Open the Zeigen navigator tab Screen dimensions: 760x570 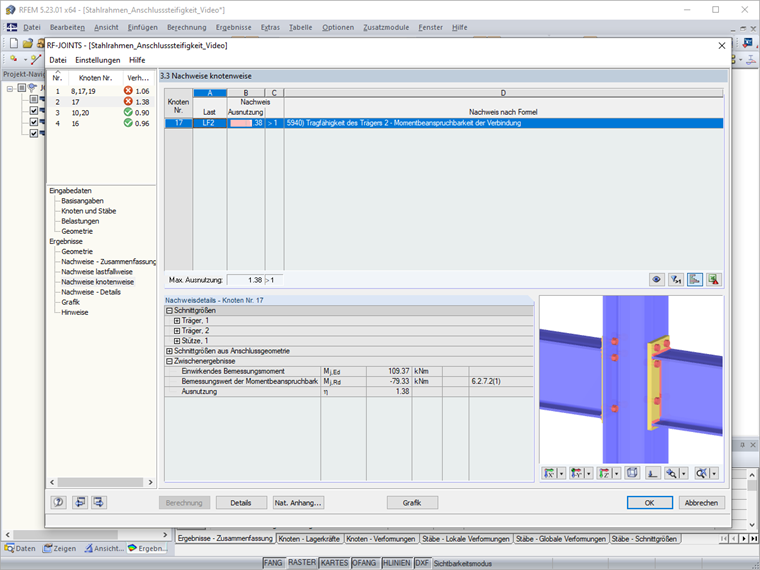(x=59, y=548)
